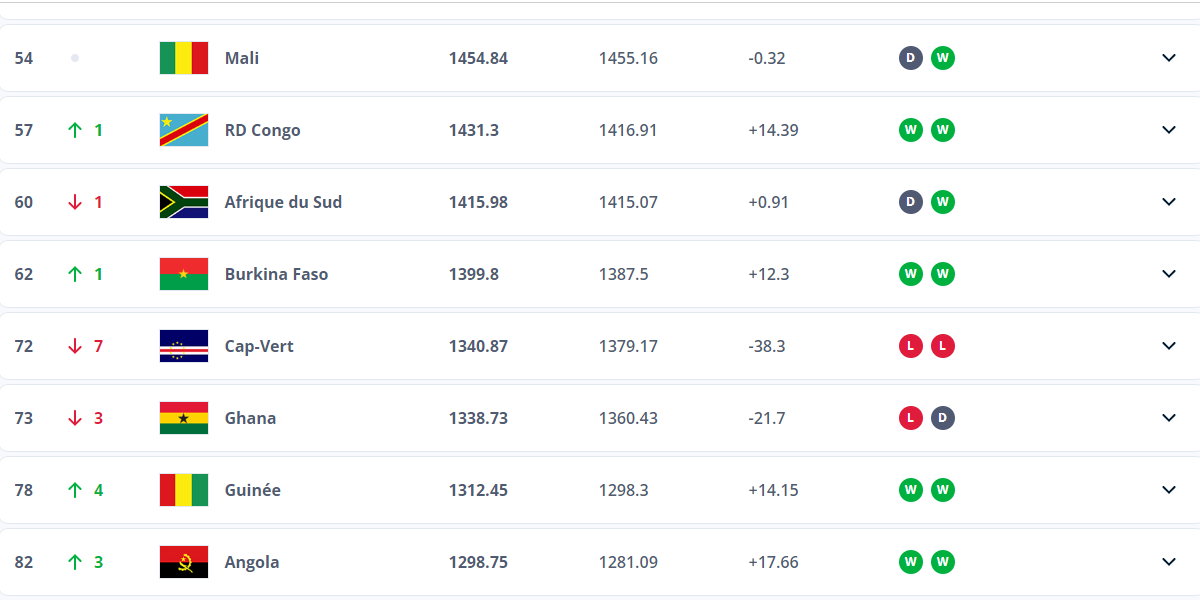Click the Cap-Vert flag icon
1200x600 pixels.
184,346
